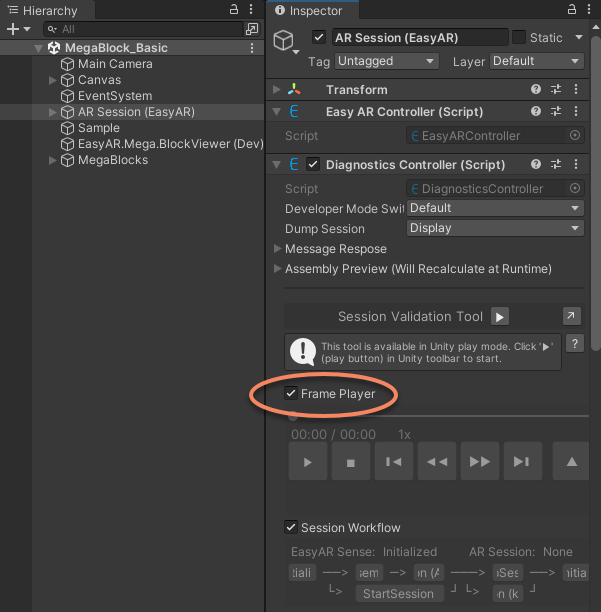The width and height of the screenshot is (601, 612).
Task: Switch to the Hierarchy tab
Action: tap(47, 11)
